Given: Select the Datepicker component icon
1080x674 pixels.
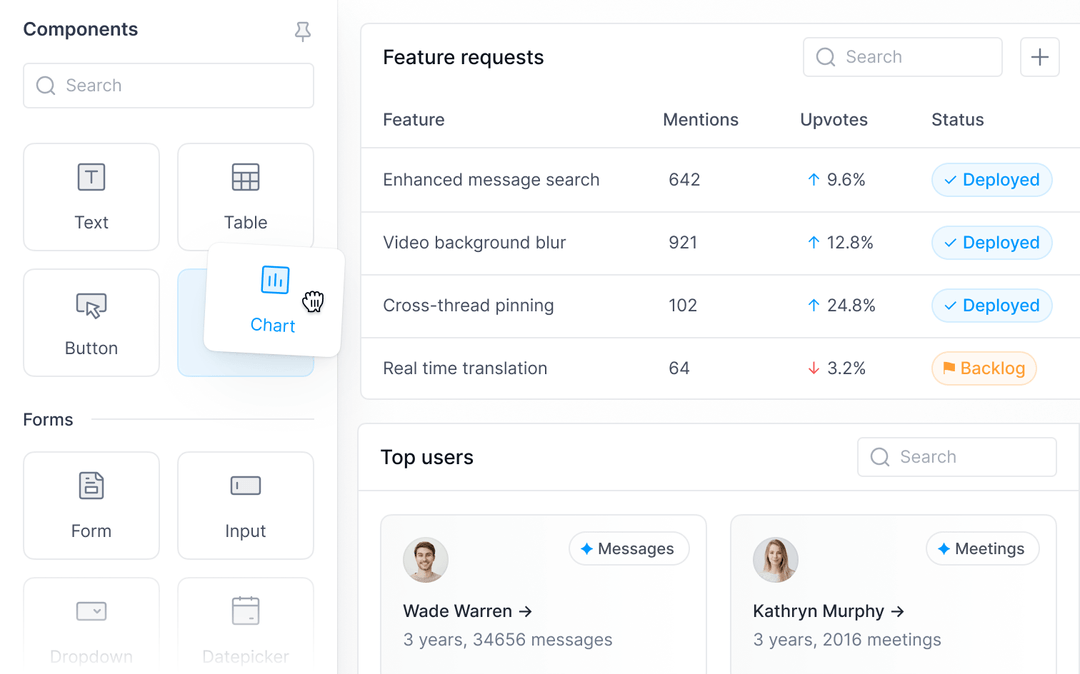Looking at the screenshot, I should click(x=245, y=611).
